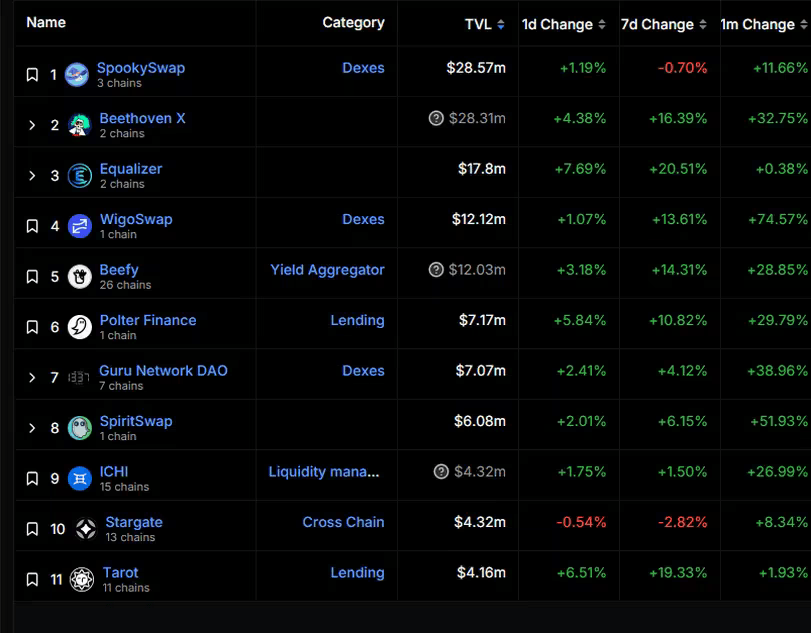
Task: Open Dexes category in Guru Network row
Action: (x=363, y=371)
